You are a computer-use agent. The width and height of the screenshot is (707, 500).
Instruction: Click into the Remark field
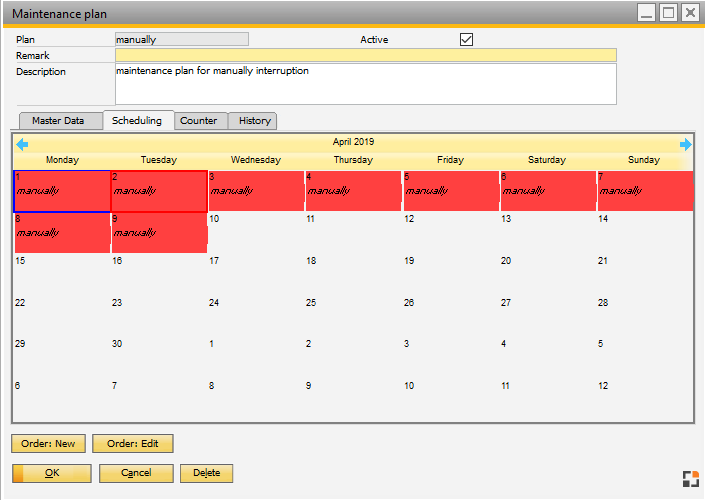365,55
